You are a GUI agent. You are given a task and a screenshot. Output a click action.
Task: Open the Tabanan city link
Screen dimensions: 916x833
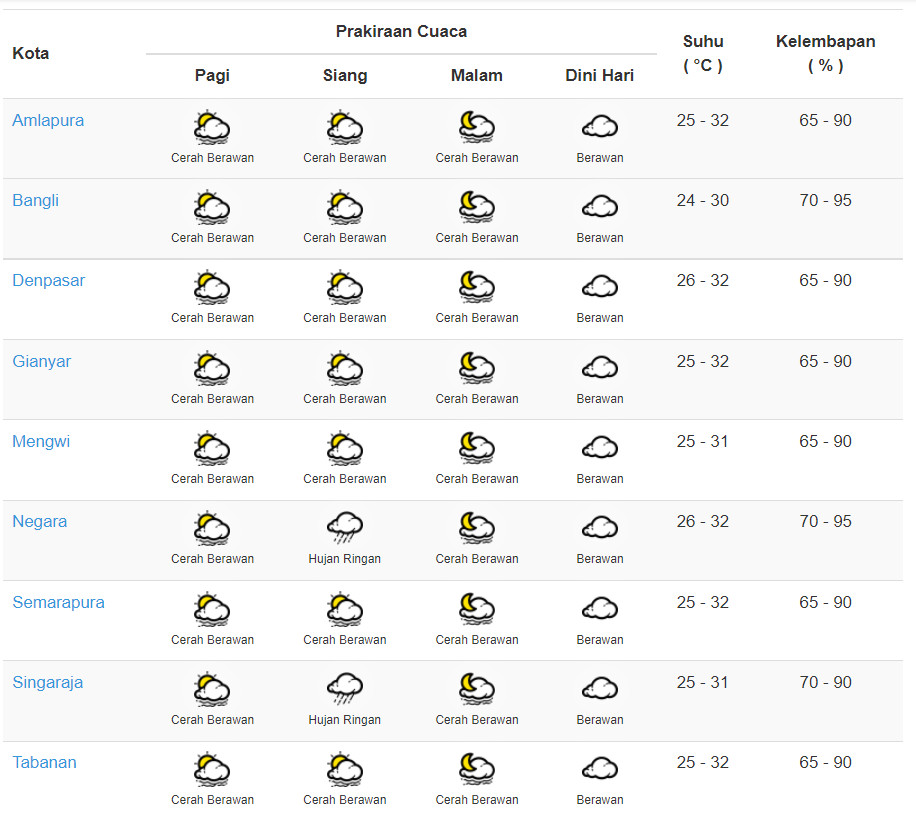pyautogui.click(x=44, y=762)
